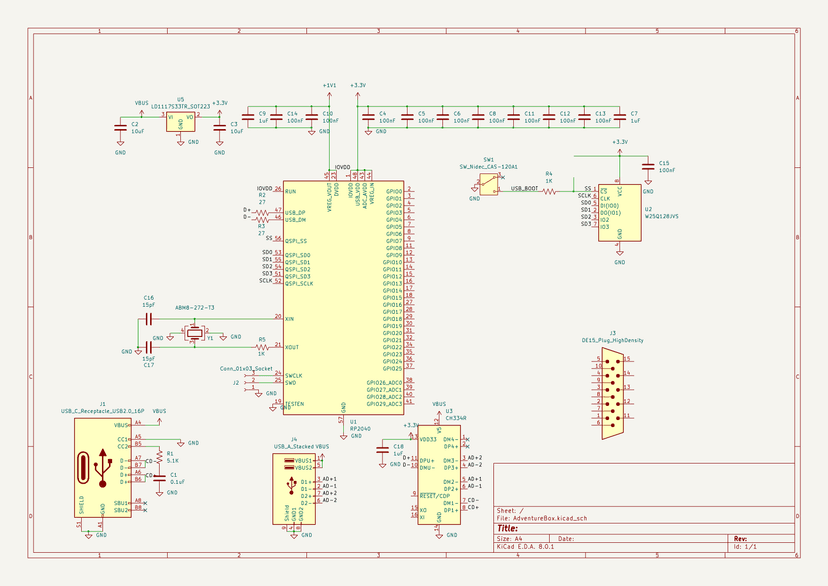Select the Y1 crystal symbol

(x=195, y=333)
